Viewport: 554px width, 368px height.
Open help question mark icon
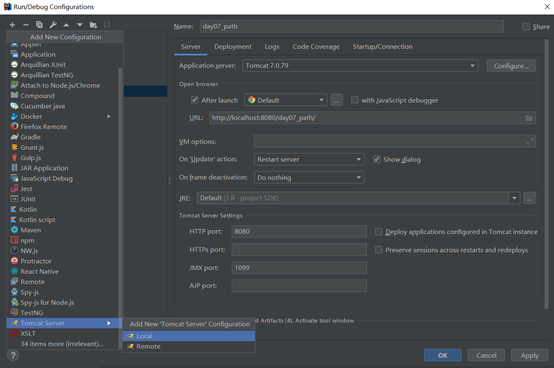(13, 355)
